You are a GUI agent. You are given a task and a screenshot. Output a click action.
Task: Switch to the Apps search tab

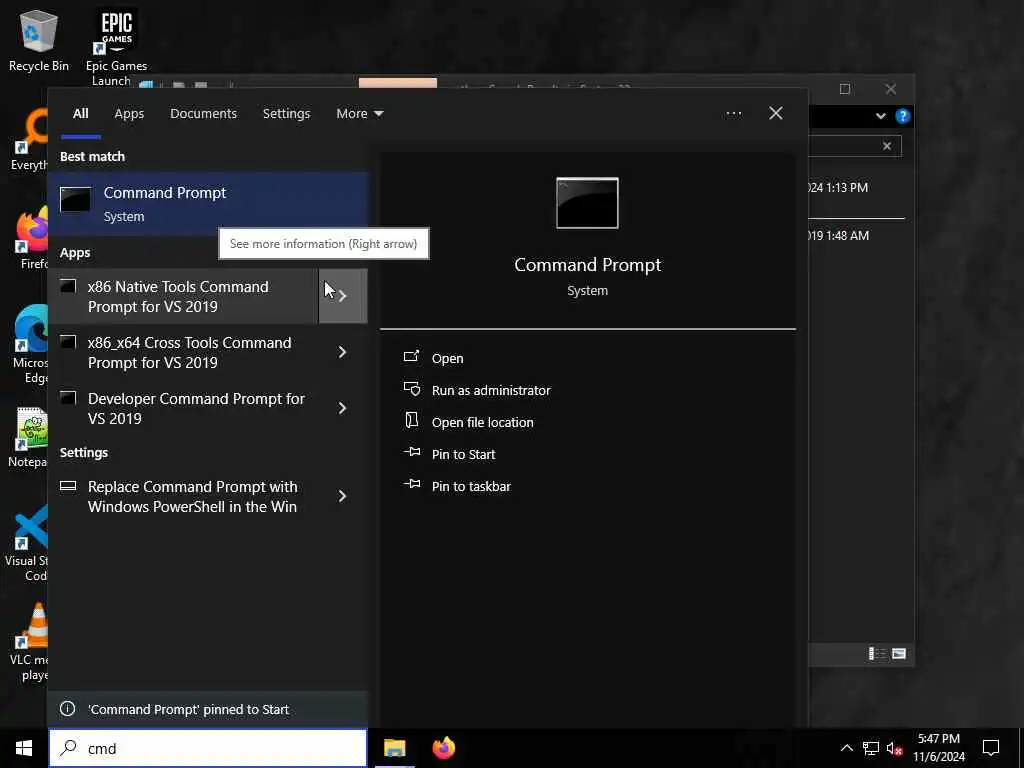pos(129,114)
